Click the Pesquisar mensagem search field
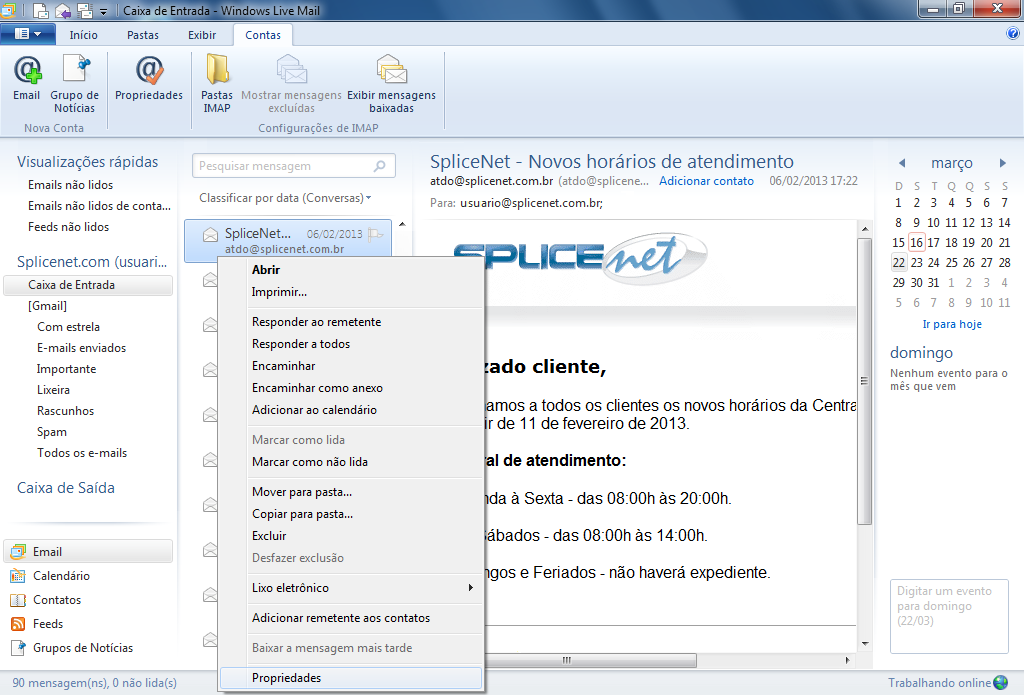Screen dimensions: 1024x695 click(x=294, y=166)
